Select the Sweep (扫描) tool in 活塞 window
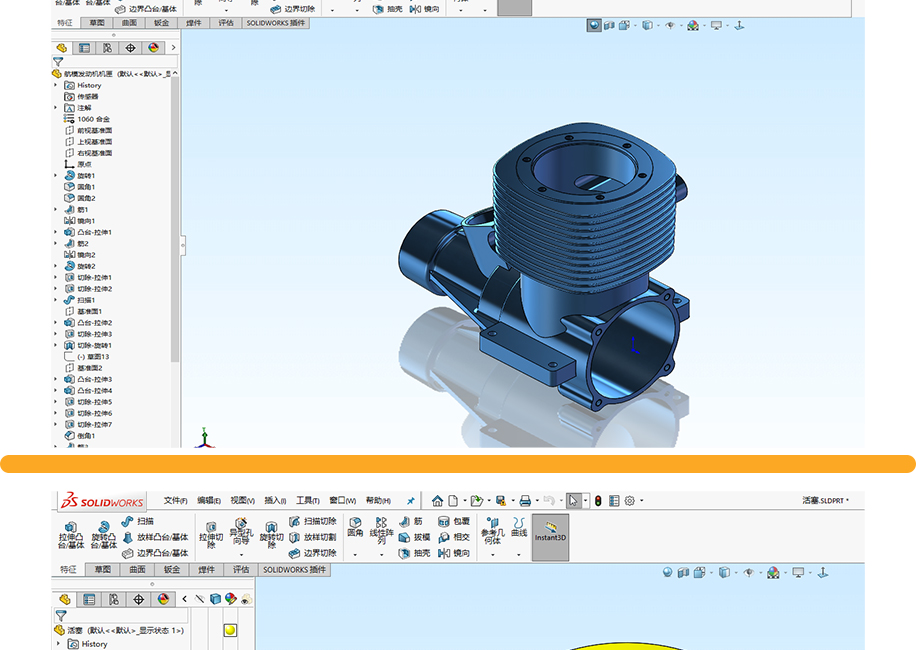The height and width of the screenshot is (650, 916). (x=138, y=521)
